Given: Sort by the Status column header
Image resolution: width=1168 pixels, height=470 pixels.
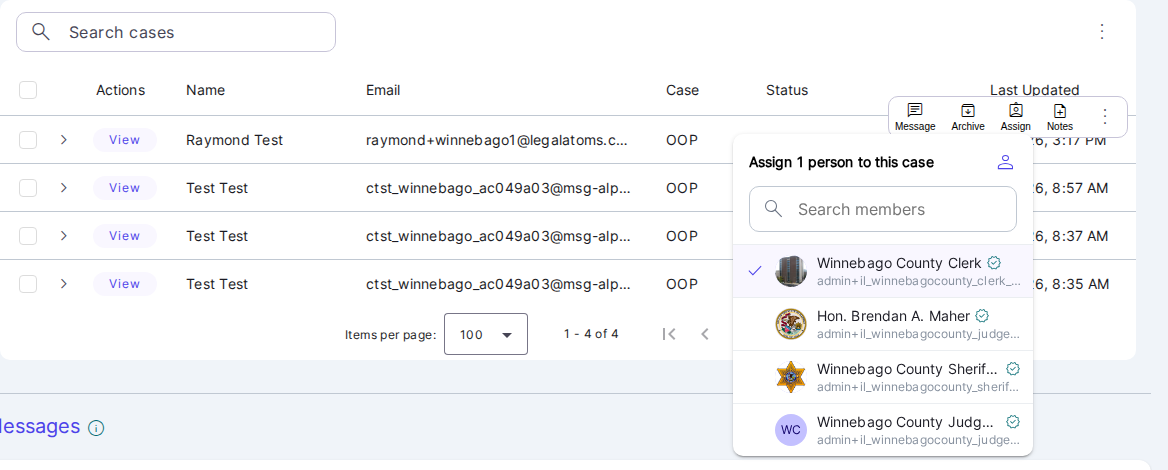Looking at the screenshot, I should click(787, 90).
